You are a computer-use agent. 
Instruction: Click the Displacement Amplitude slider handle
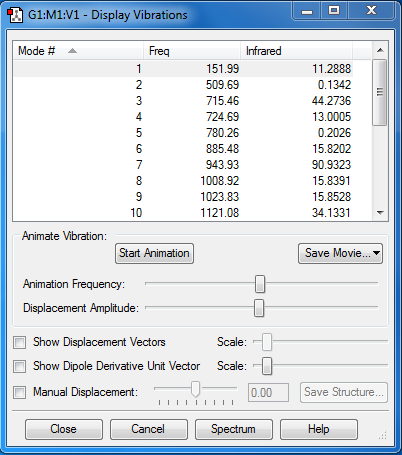[x=259, y=308]
